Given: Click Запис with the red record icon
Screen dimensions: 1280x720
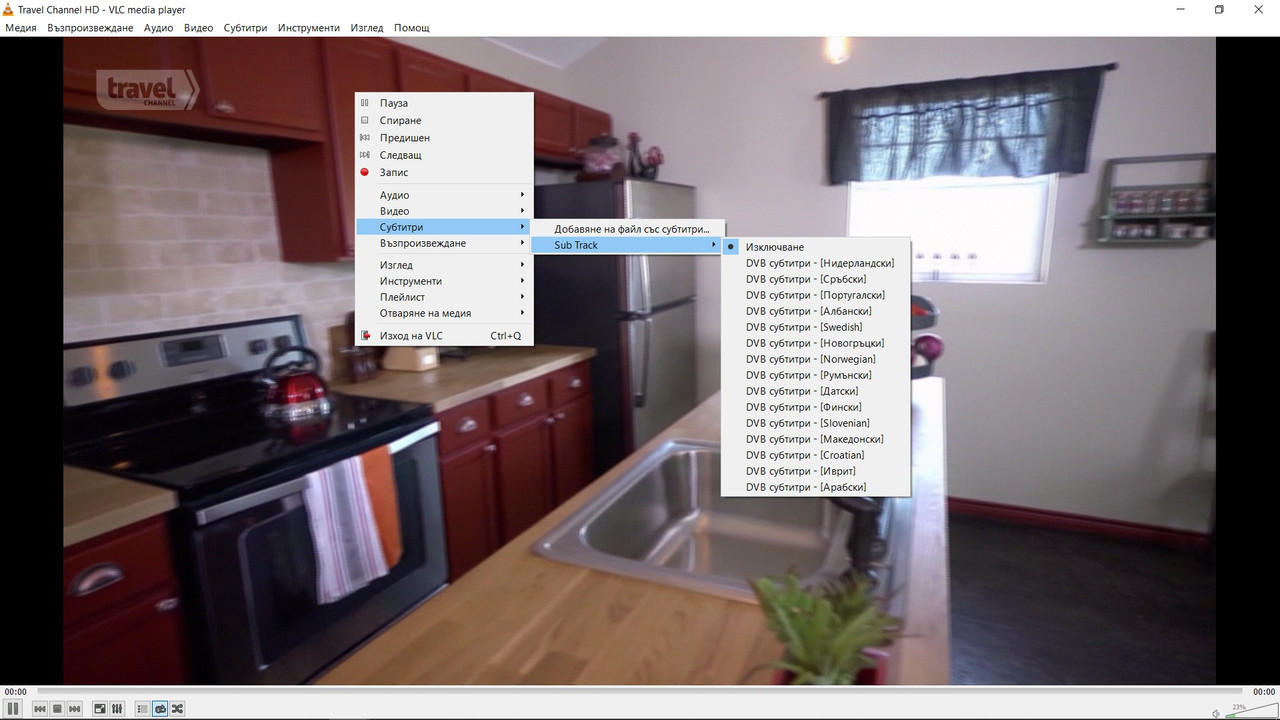Looking at the screenshot, I should (x=444, y=172).
